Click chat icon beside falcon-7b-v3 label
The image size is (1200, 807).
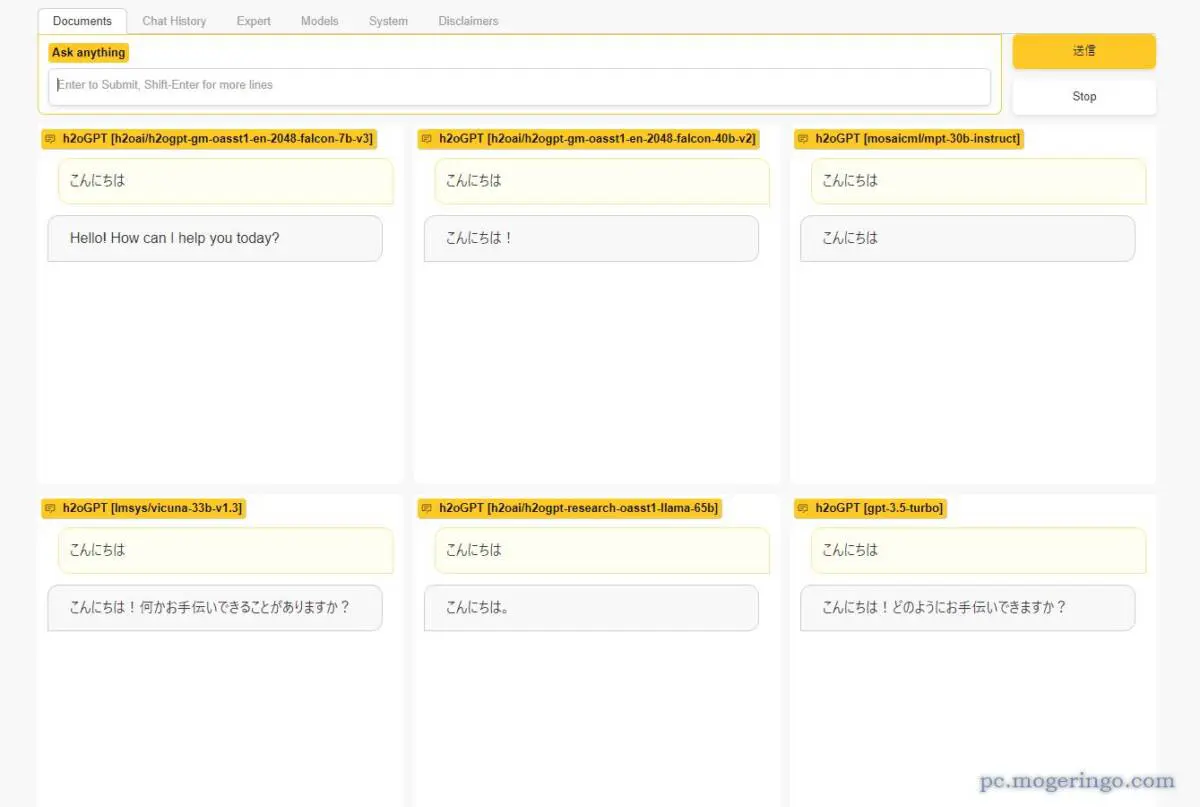(50, 139)
